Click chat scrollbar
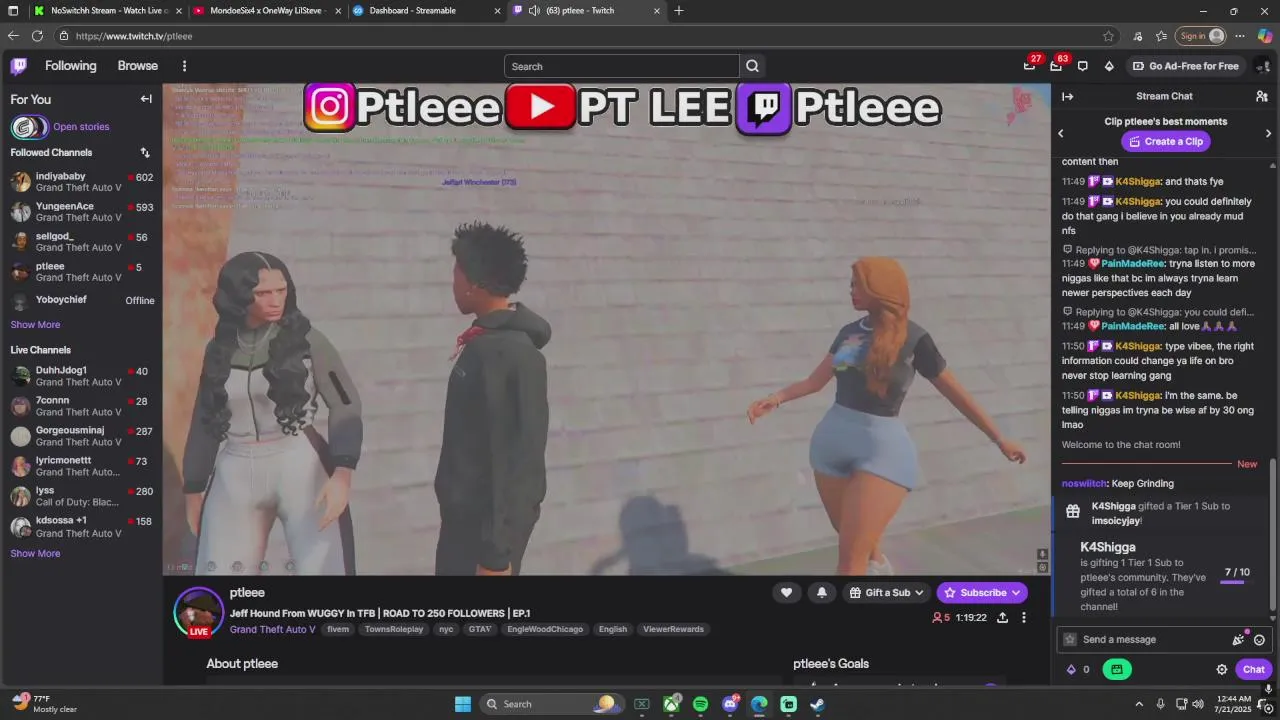The width and height of the screenshot is (1280, 720). [x=1273, y=535]
